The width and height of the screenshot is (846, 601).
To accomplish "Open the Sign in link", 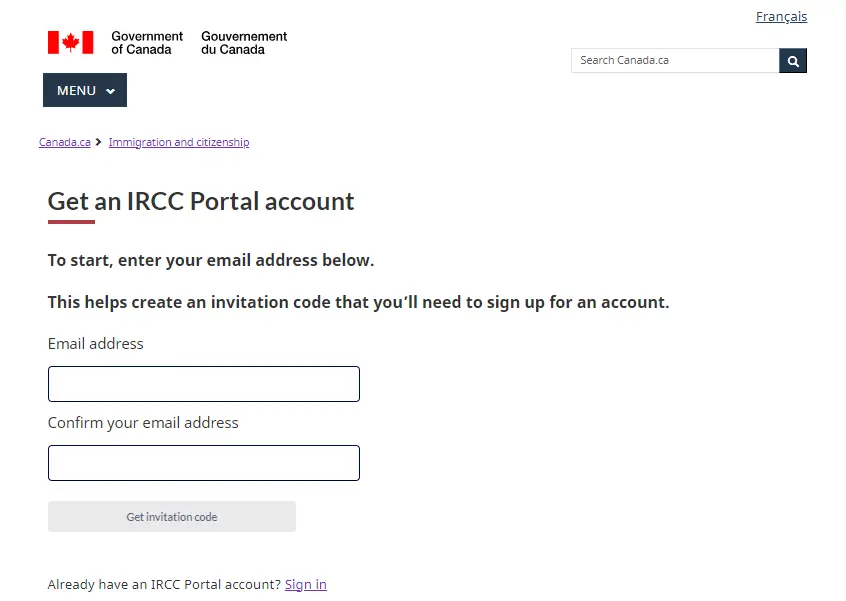I will pyautogui.click(x=305, y=584).
